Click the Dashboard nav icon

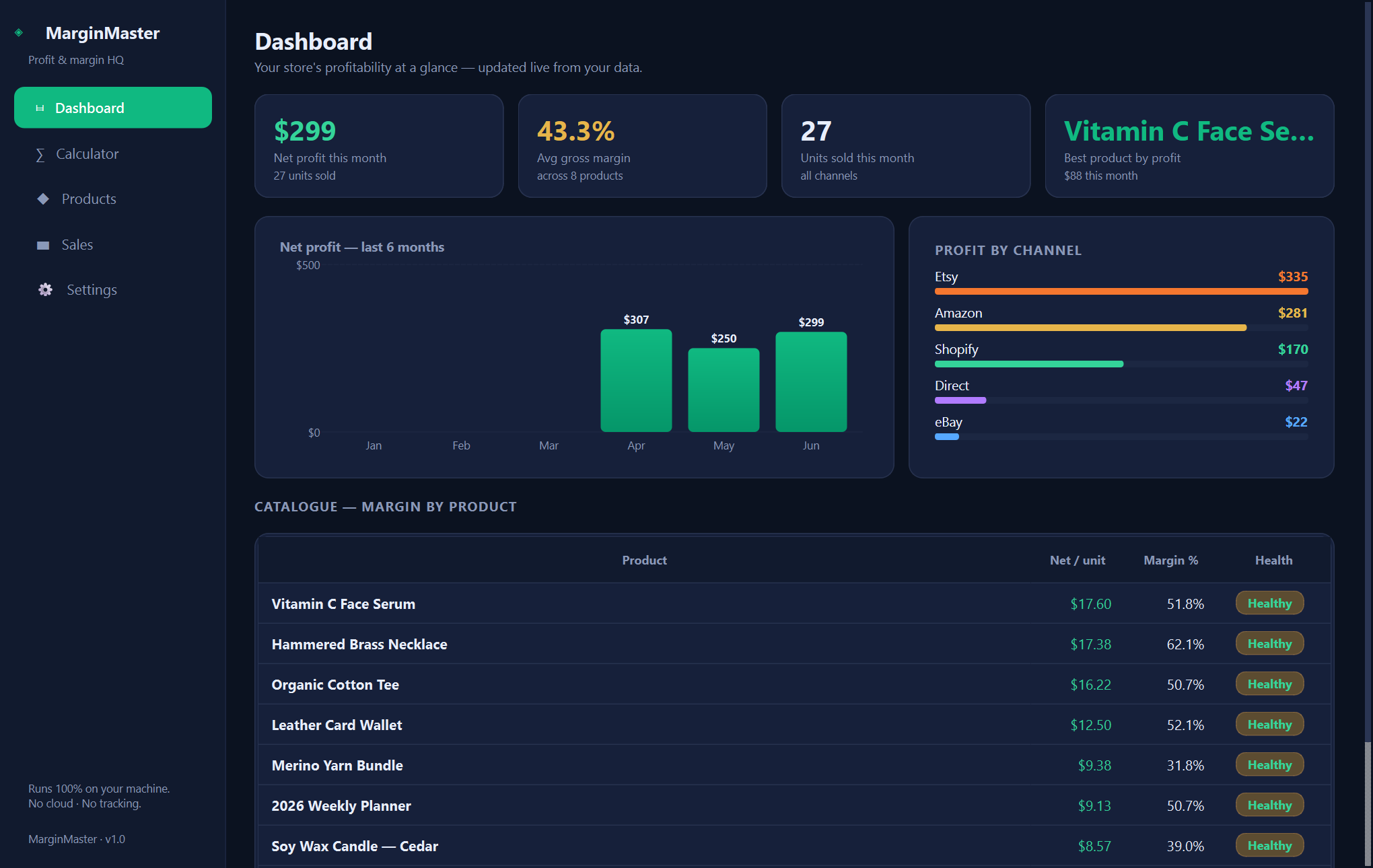pos(40,108)
